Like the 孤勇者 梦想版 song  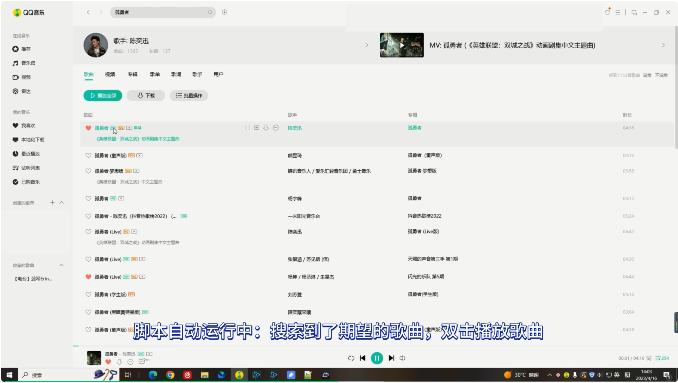pos(88,171)
